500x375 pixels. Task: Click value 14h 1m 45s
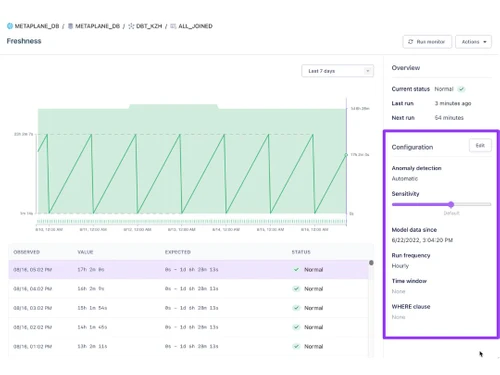(x=92, y=327)
